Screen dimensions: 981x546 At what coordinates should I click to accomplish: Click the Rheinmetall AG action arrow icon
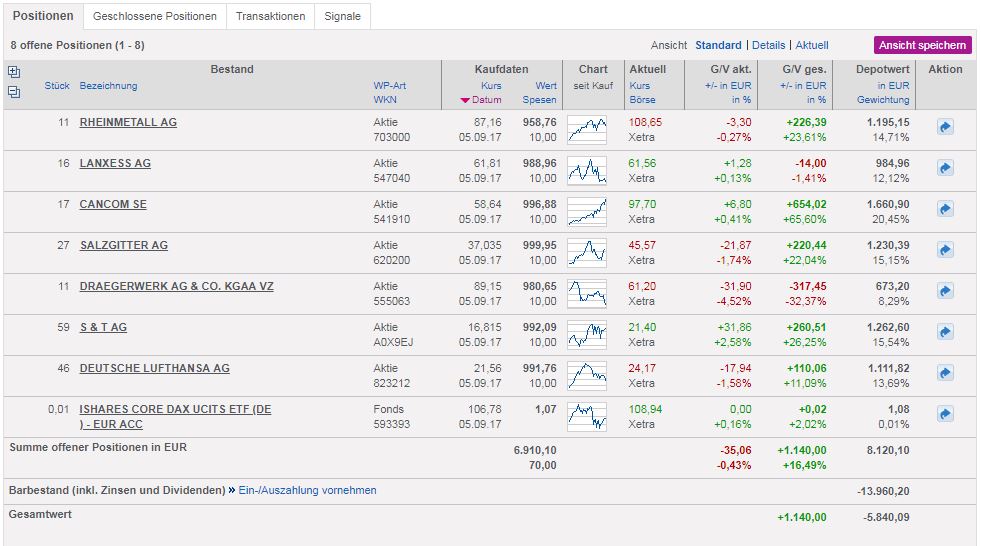pos(944,127)
